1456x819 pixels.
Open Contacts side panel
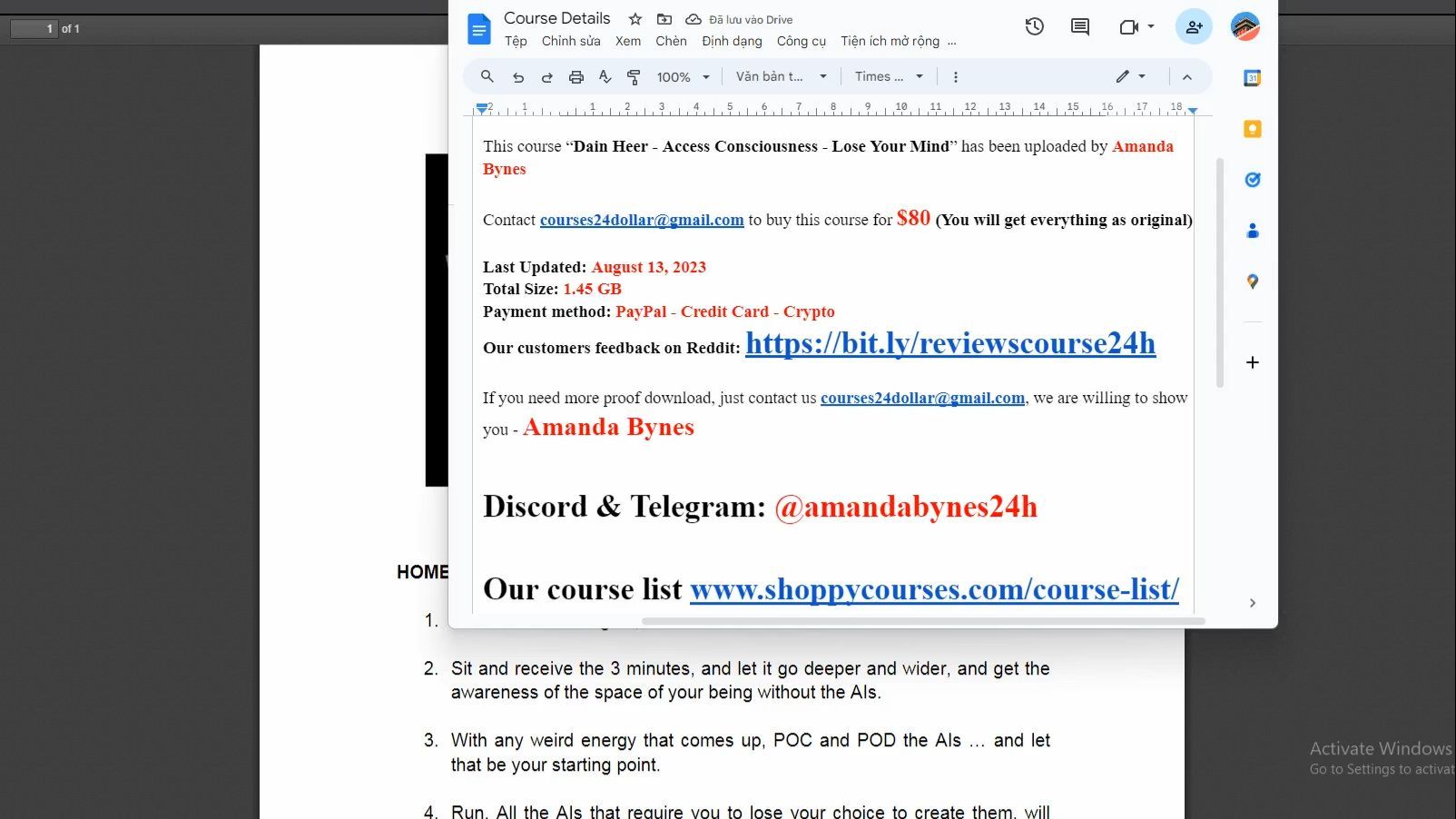click(1253, 231)
